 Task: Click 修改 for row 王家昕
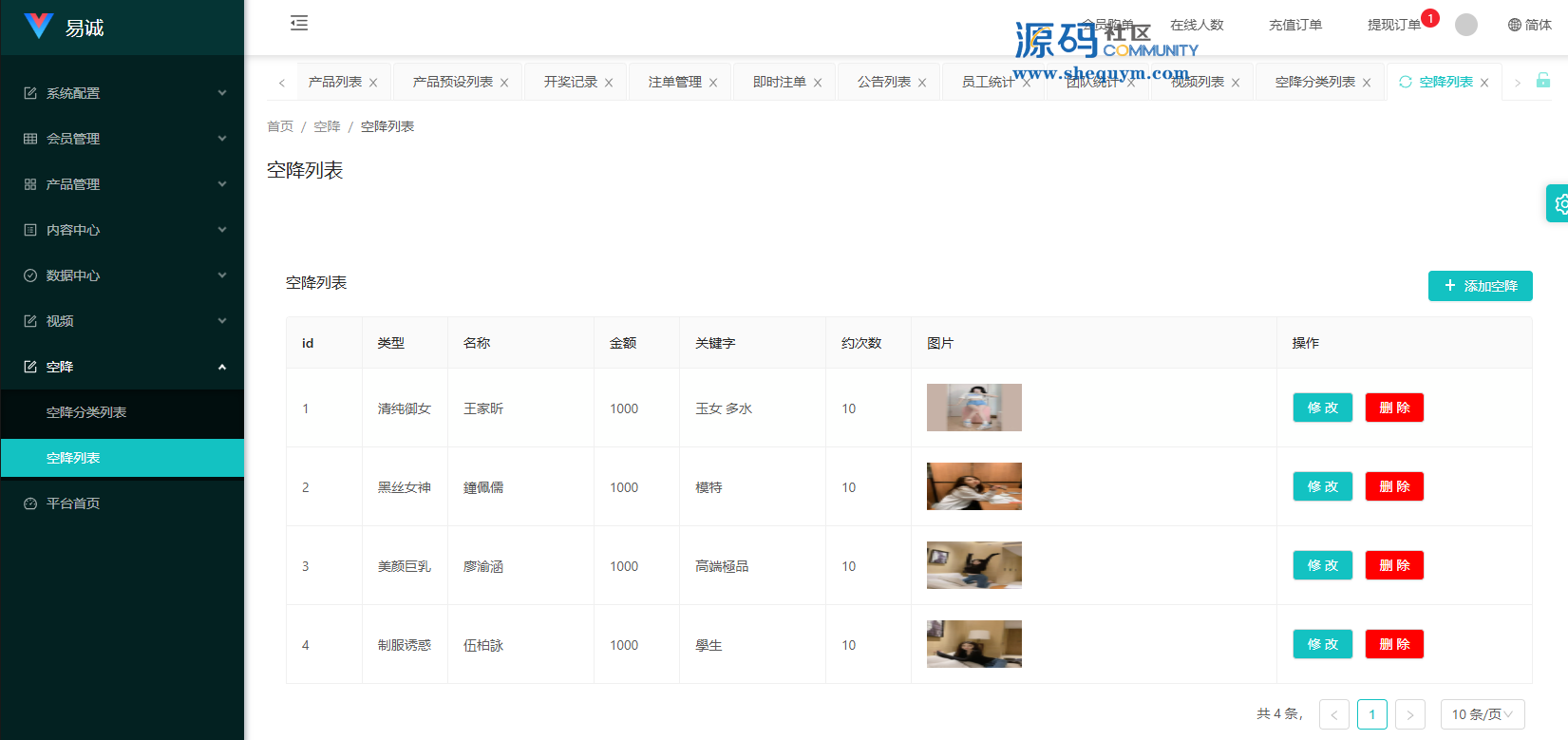[1322, 408]
